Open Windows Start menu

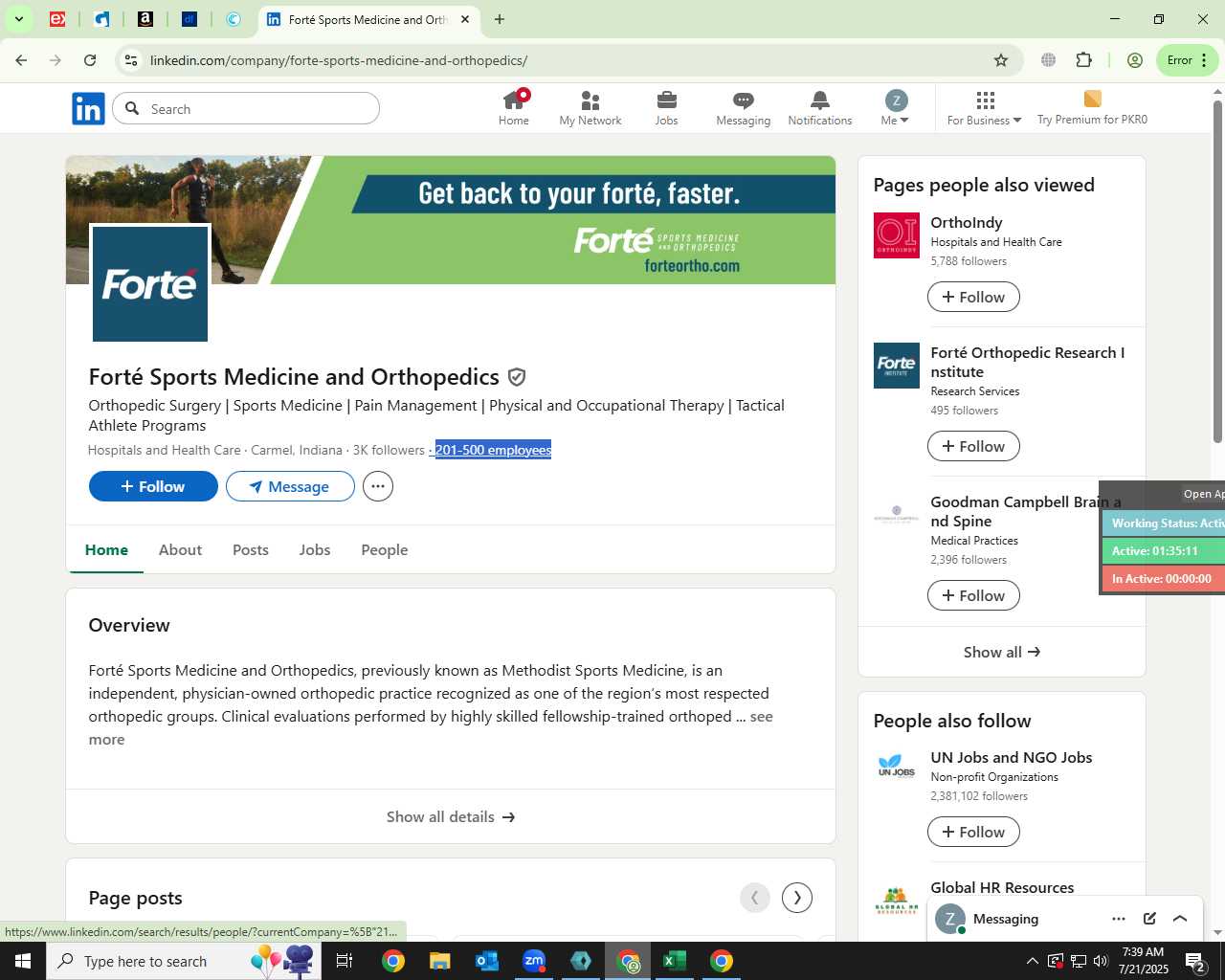(23, 961)
